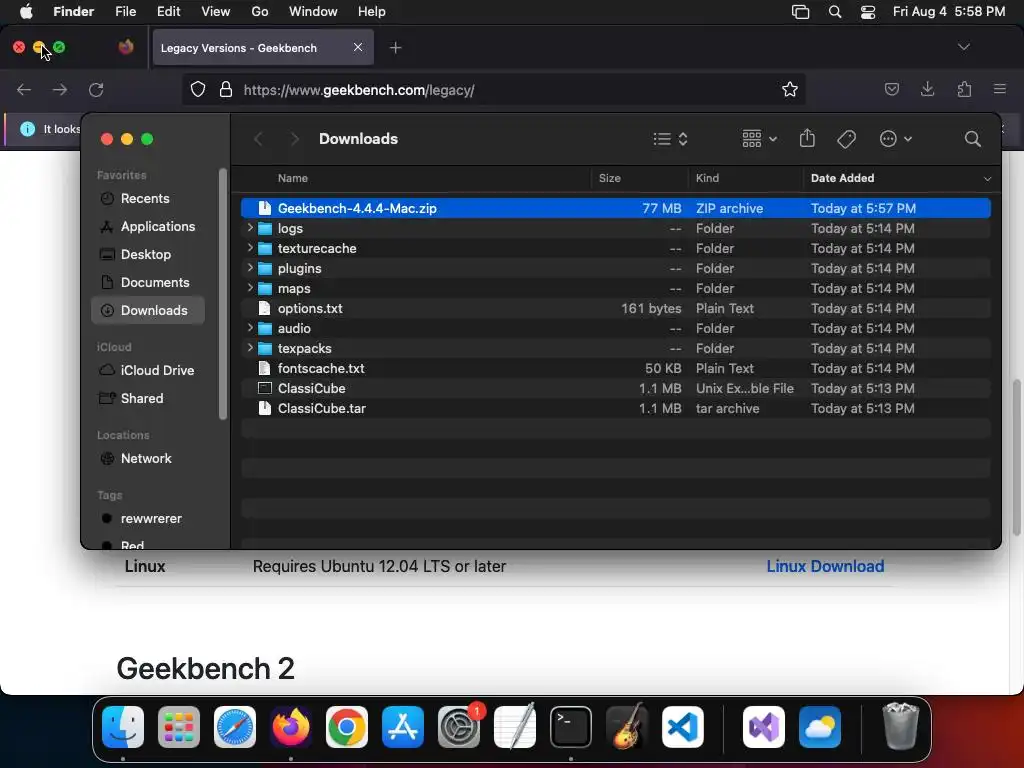Open Visual Studio Code in the Dock
This screenshot has height=768, width=1024.
[x=682, y=726]
